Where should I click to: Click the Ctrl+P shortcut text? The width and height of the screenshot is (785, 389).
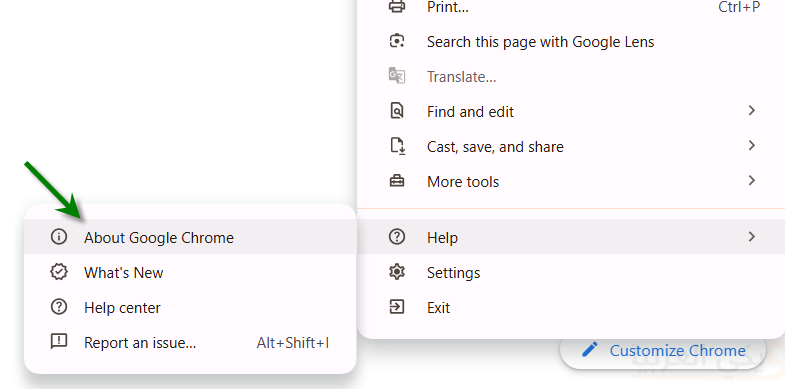(x=739, y=7)
